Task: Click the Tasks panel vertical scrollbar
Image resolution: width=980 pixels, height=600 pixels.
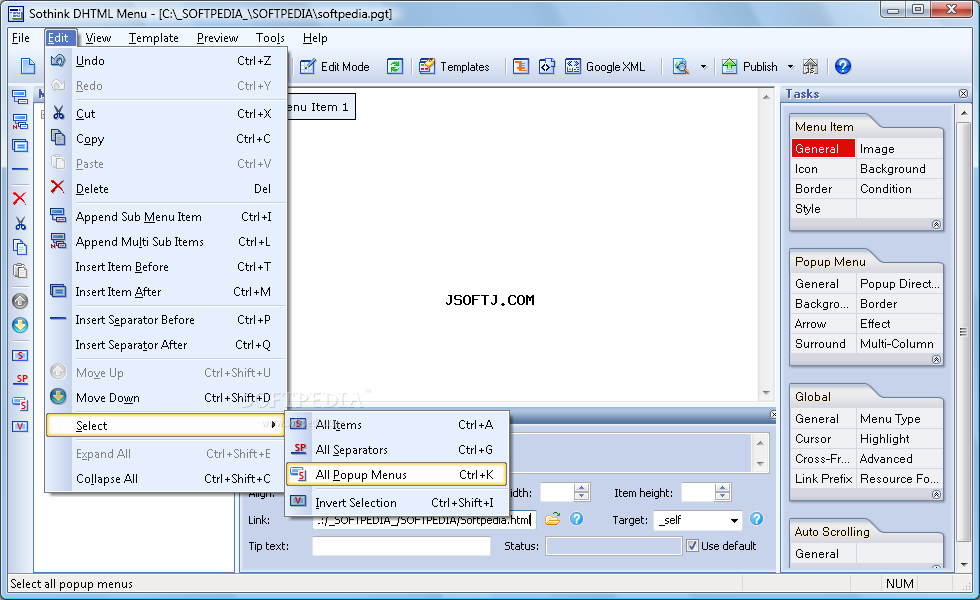Action: 963,338
